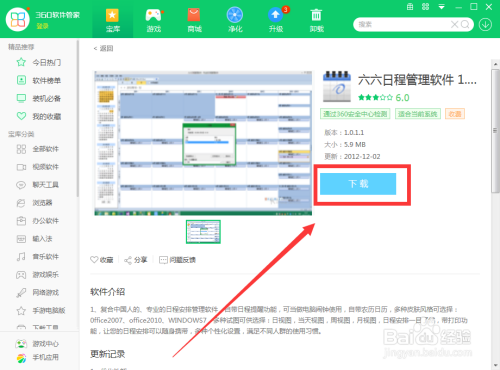Click the 更新：2012-12-02 text

tap(352, 156)
